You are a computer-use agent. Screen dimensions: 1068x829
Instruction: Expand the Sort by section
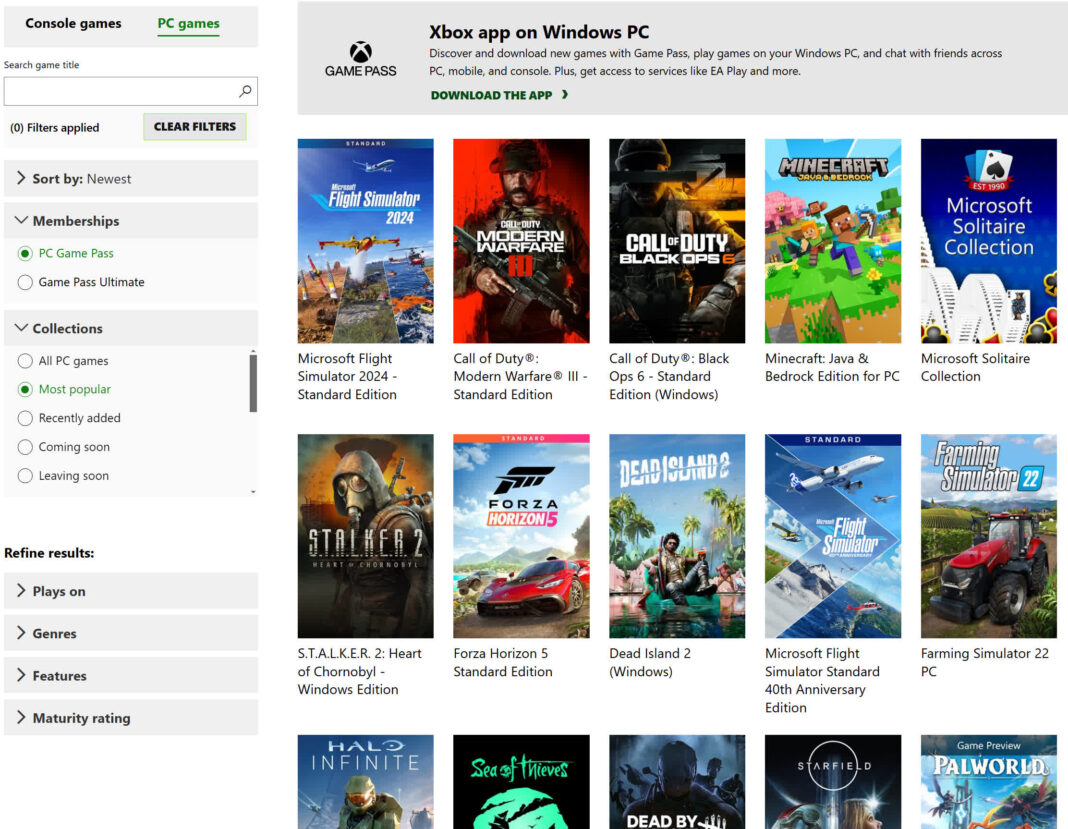point(131,179)
